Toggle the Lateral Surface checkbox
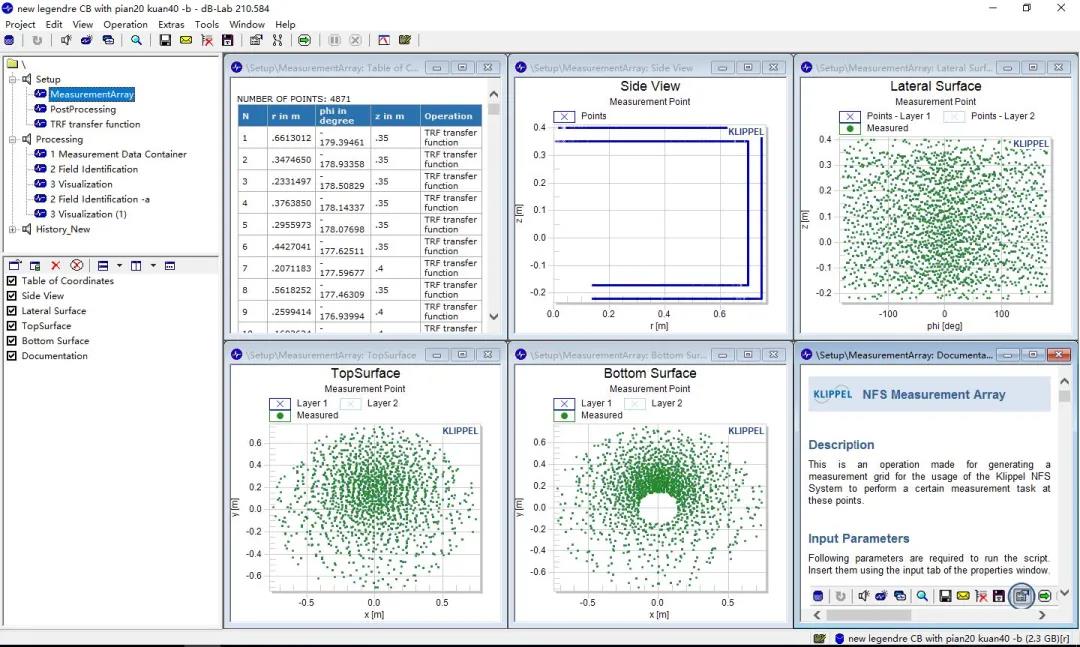Viewport: 1080px width, 647px height. point(12,311)
